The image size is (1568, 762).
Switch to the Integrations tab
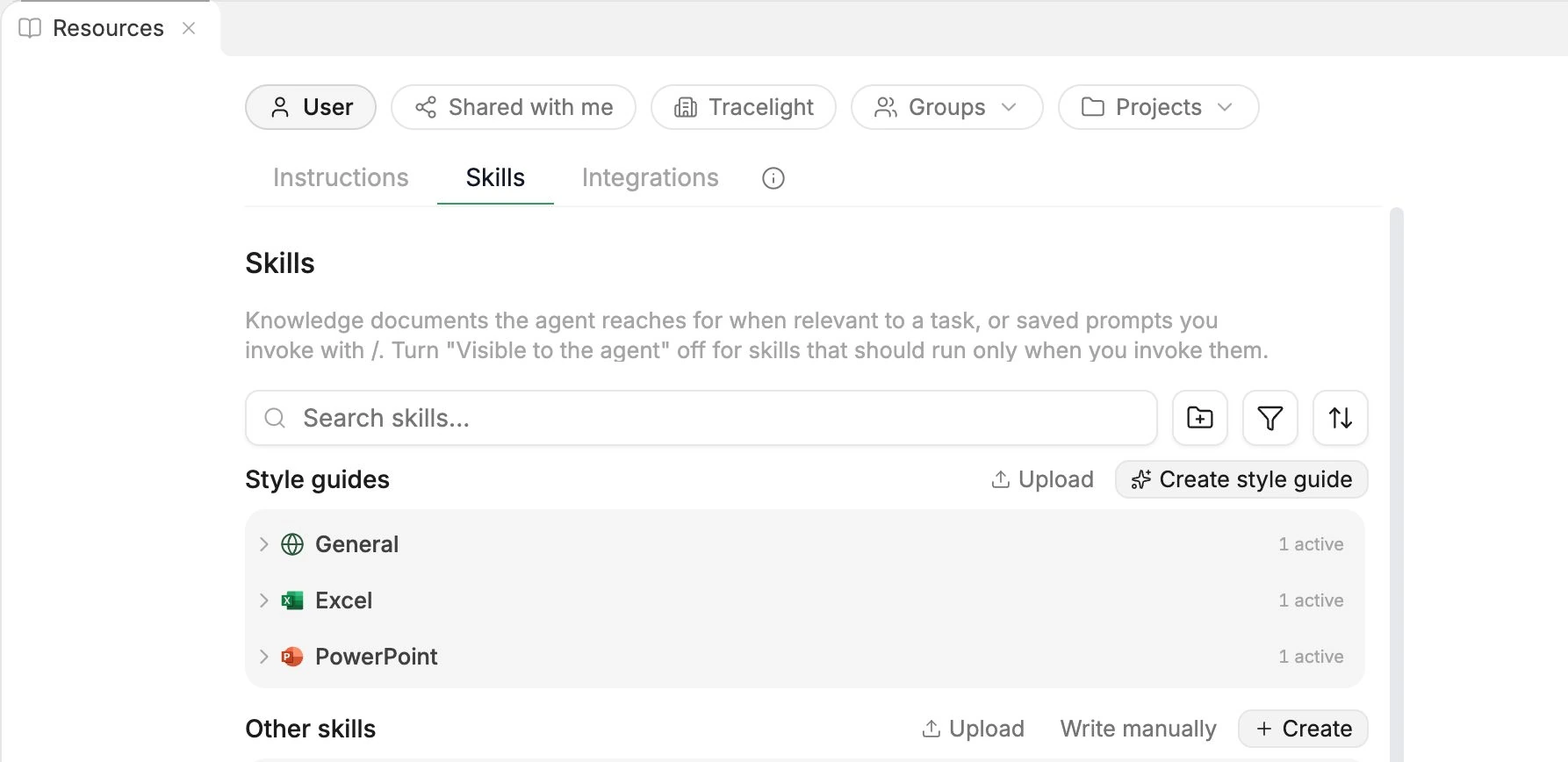(650, 177)
